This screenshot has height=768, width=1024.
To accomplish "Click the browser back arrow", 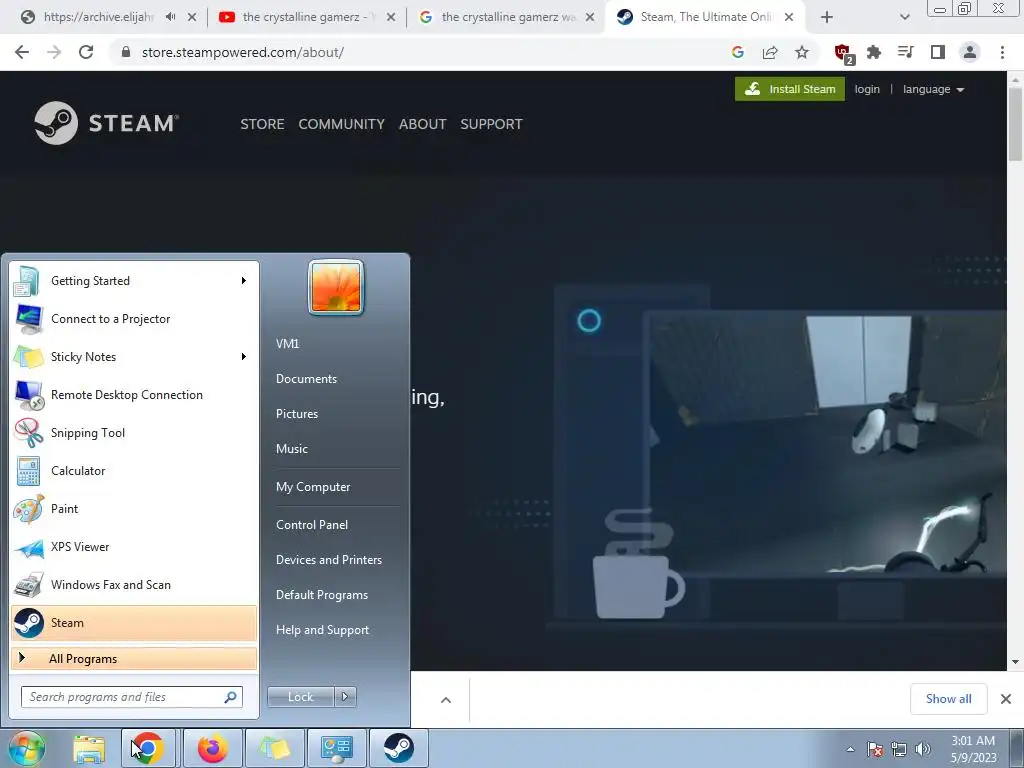I will tap(22, 52).
